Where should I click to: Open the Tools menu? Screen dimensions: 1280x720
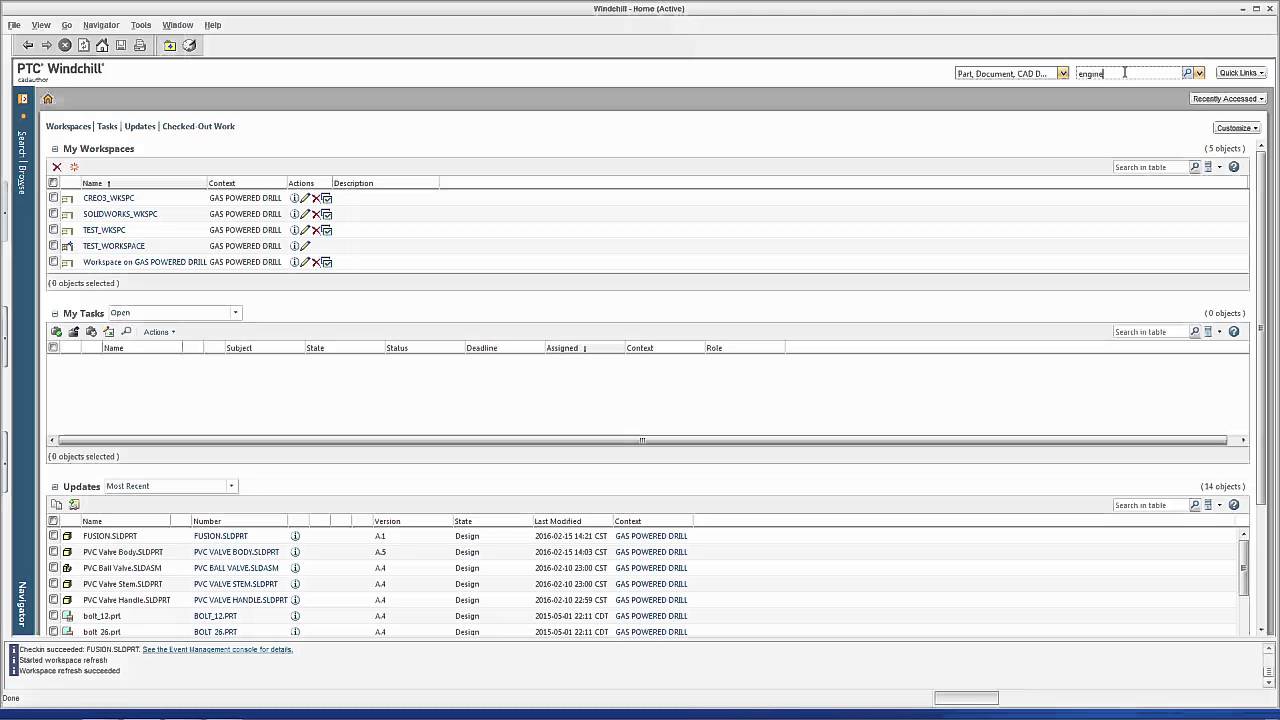click(141, 25)
